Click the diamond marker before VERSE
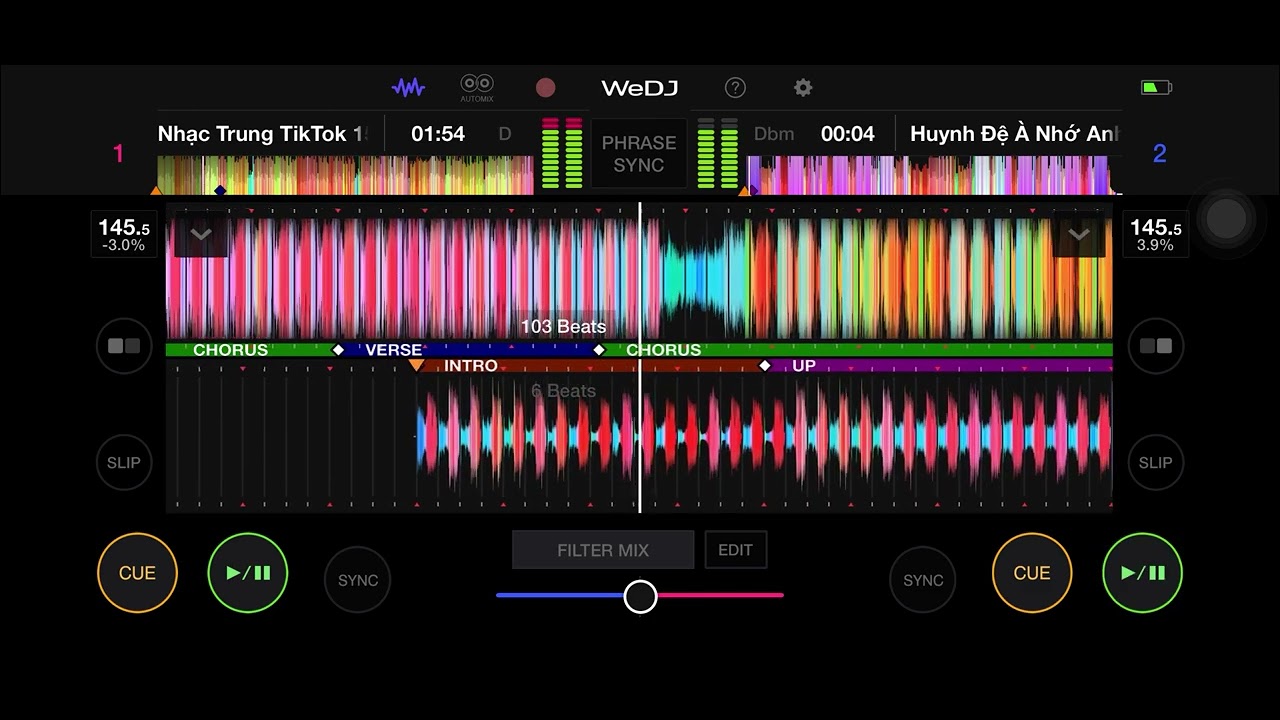Image resolution: width=1280 pixels, height=720 pixels. [338, 350]
